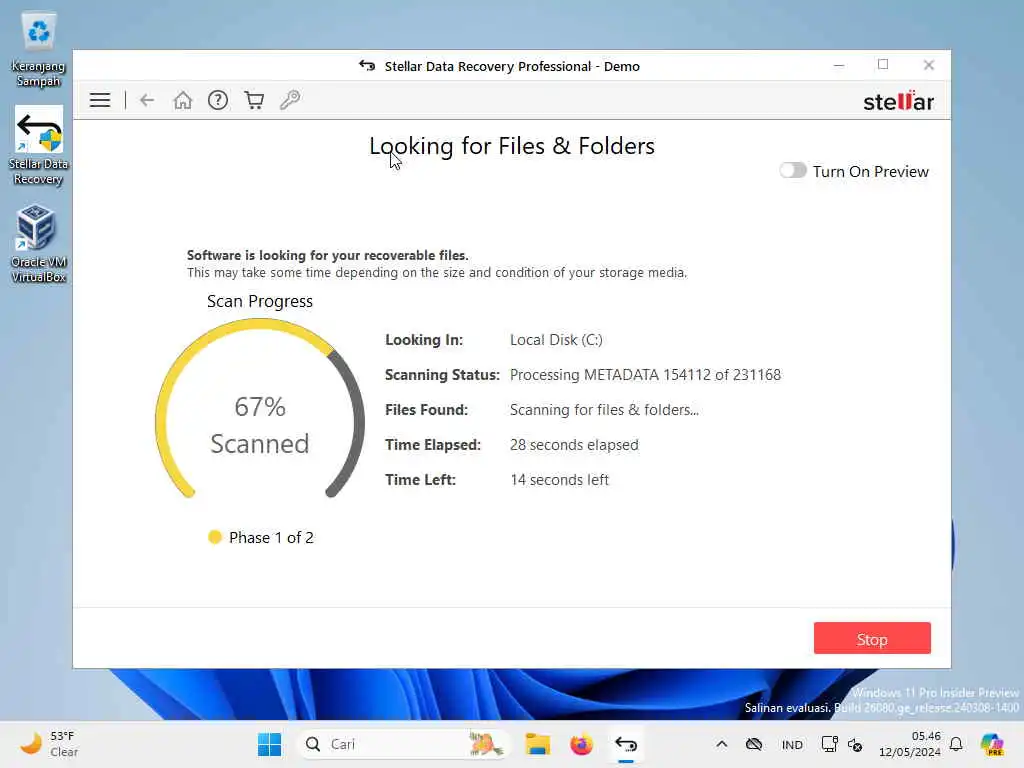The width and height of the screenshot is (1024, 768).
Task: Minimize the Stellar Data Recovery window
Action: 839,65
